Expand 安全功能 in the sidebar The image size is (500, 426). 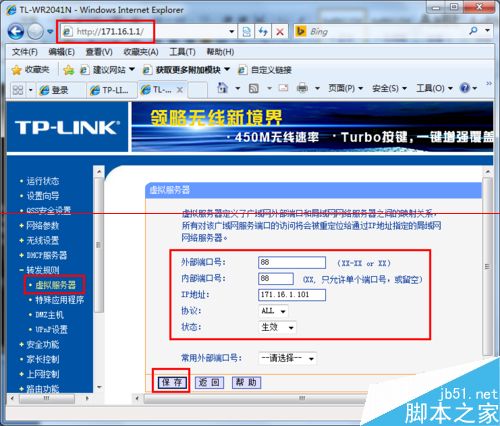[x=43, y=344]
